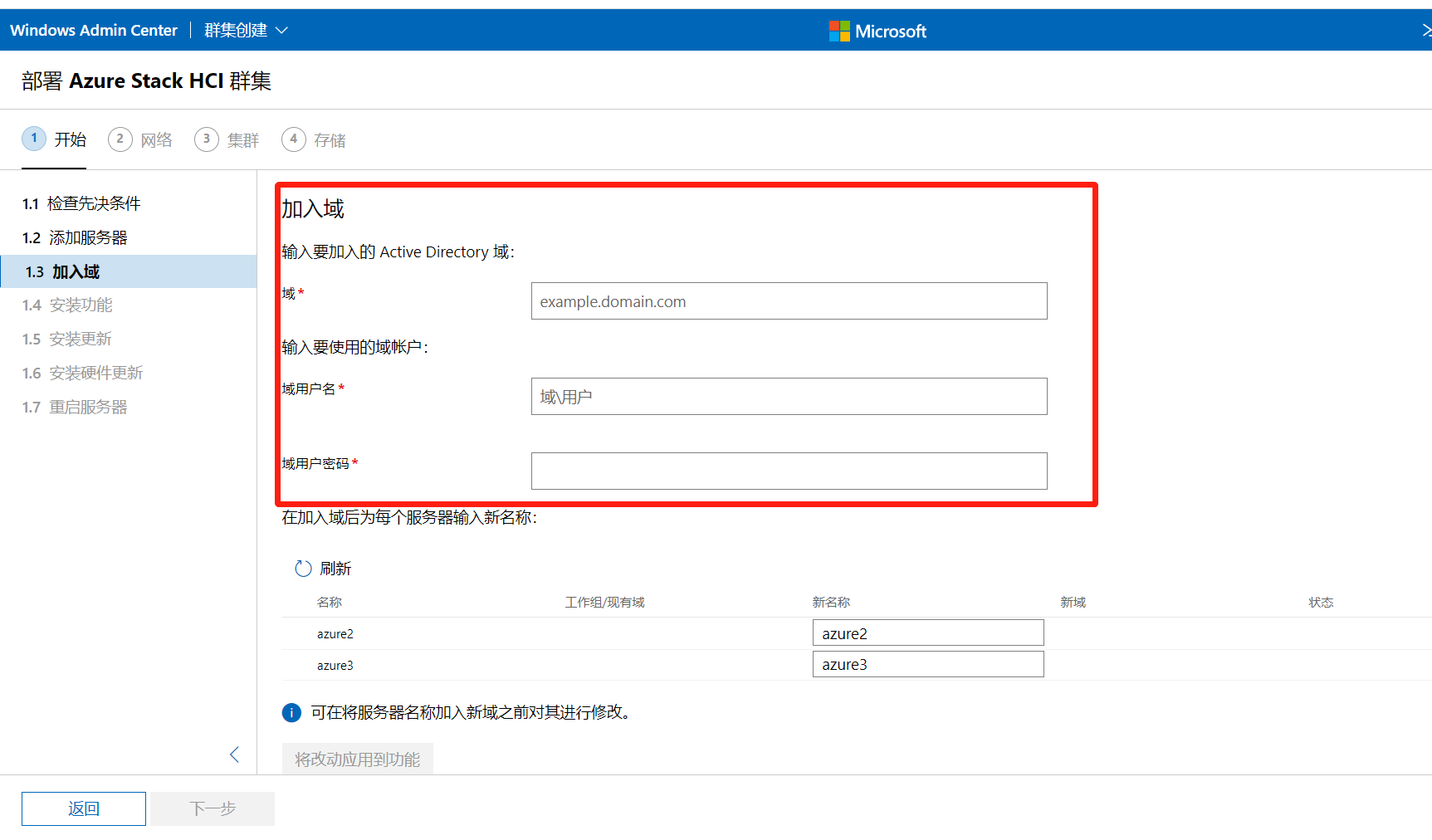The height and width of the screenshot is (840, 1432).
Task: Click the step 4 存储 circle
Action: click(x=293, y=139)
